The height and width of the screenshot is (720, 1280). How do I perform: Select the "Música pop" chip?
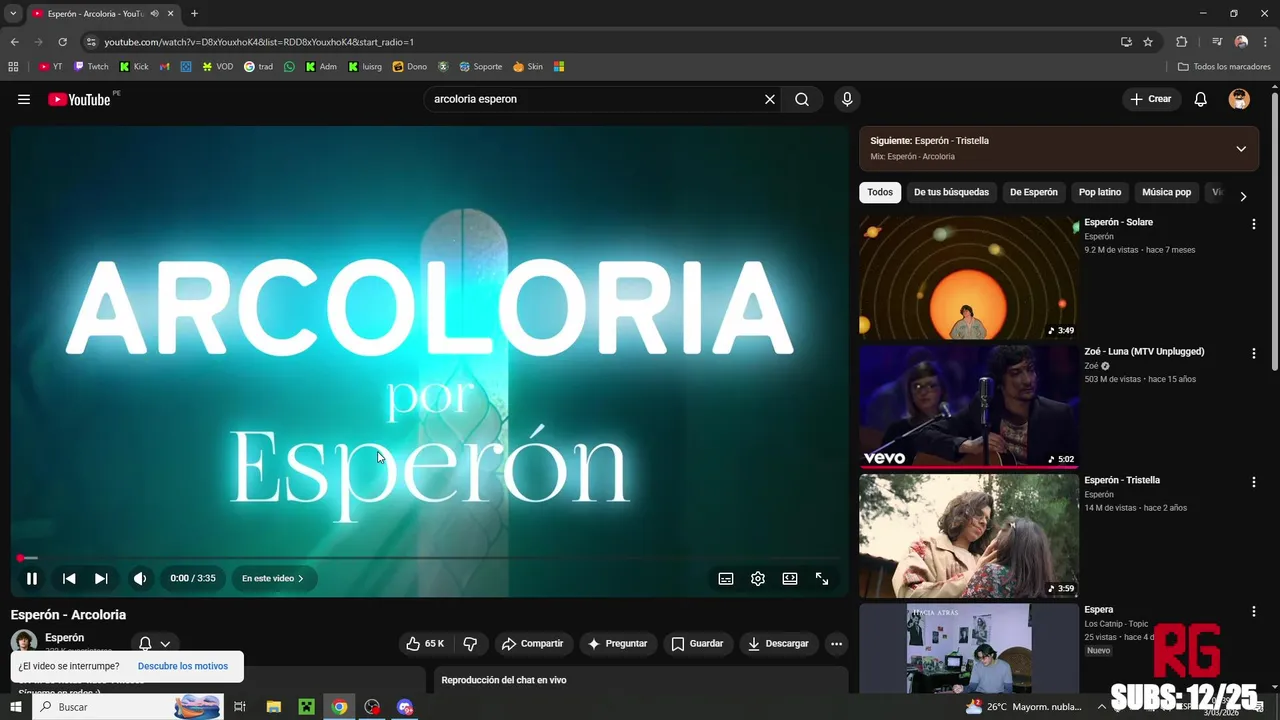tap(1167, 192)
